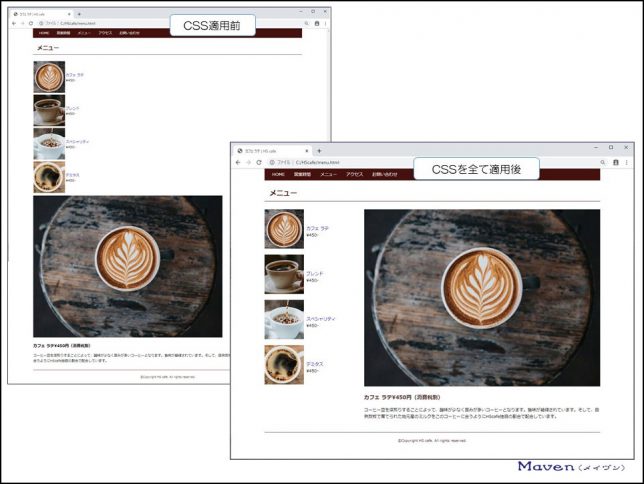Open a new tab in the background browser window
This screenshot has height=484, width=644.
(x=79, y=14)
